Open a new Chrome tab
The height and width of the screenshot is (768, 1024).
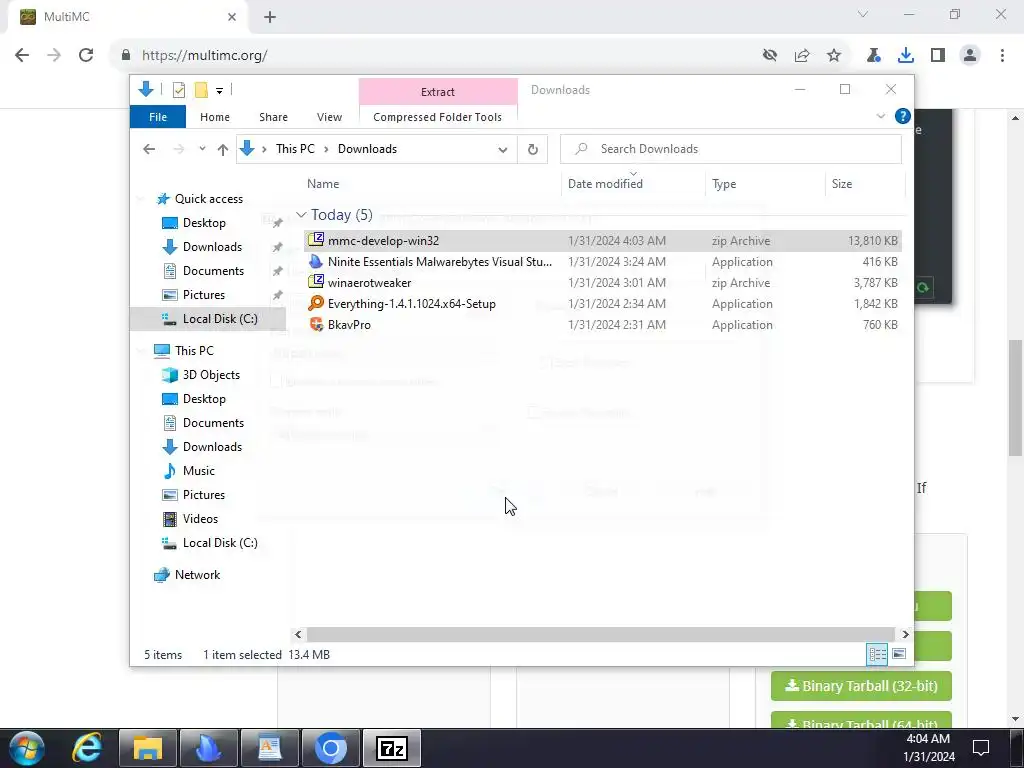(270, 17)
